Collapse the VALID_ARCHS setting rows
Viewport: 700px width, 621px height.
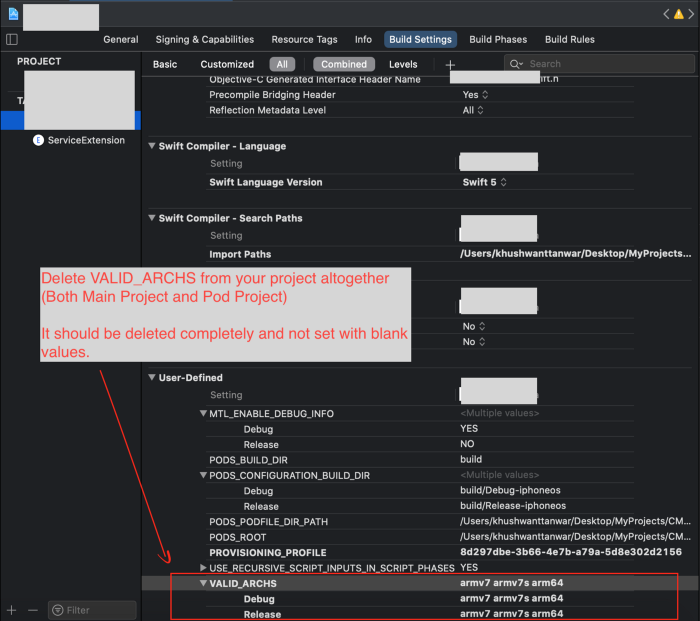[x=203, y=583]
